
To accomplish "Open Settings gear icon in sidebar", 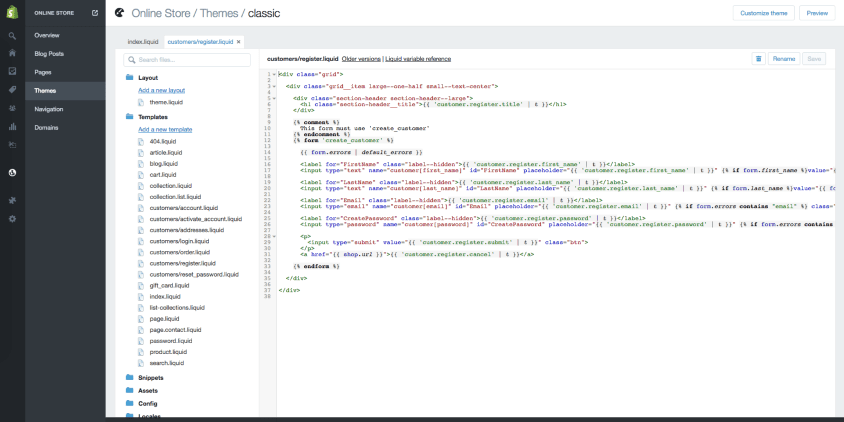I will (x=12, y=219).
